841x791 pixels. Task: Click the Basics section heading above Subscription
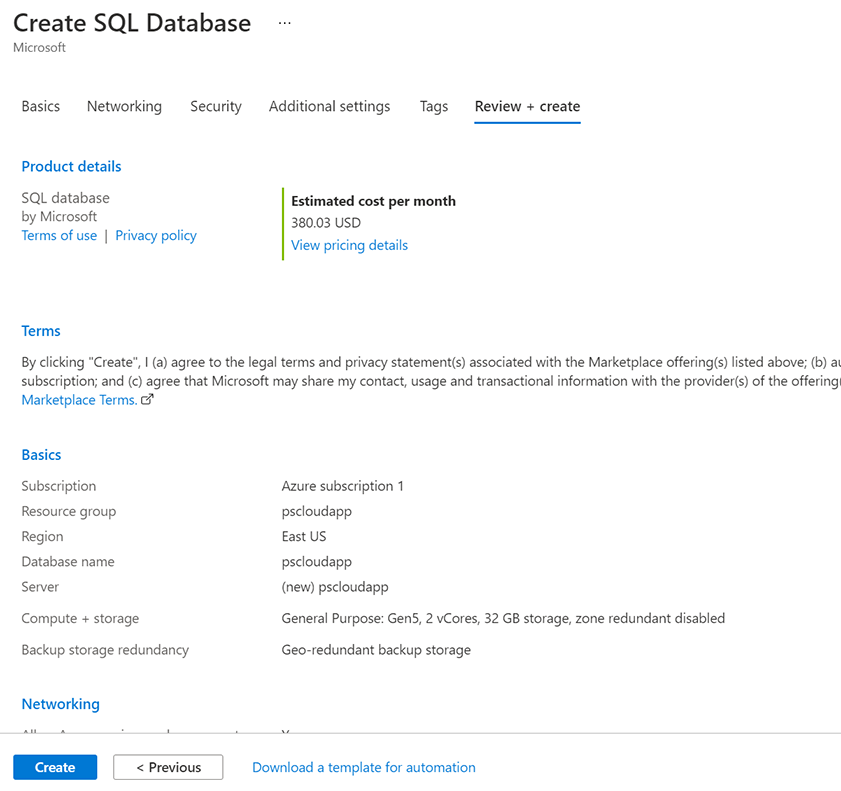coord(41,455)
